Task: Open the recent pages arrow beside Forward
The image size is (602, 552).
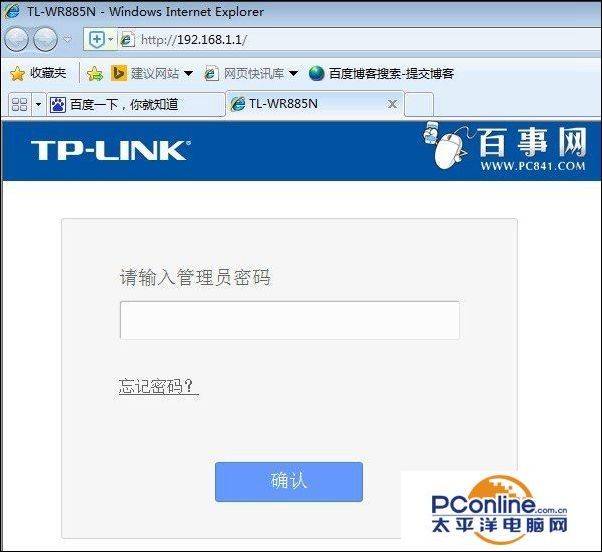Action: tap(67, 39)
